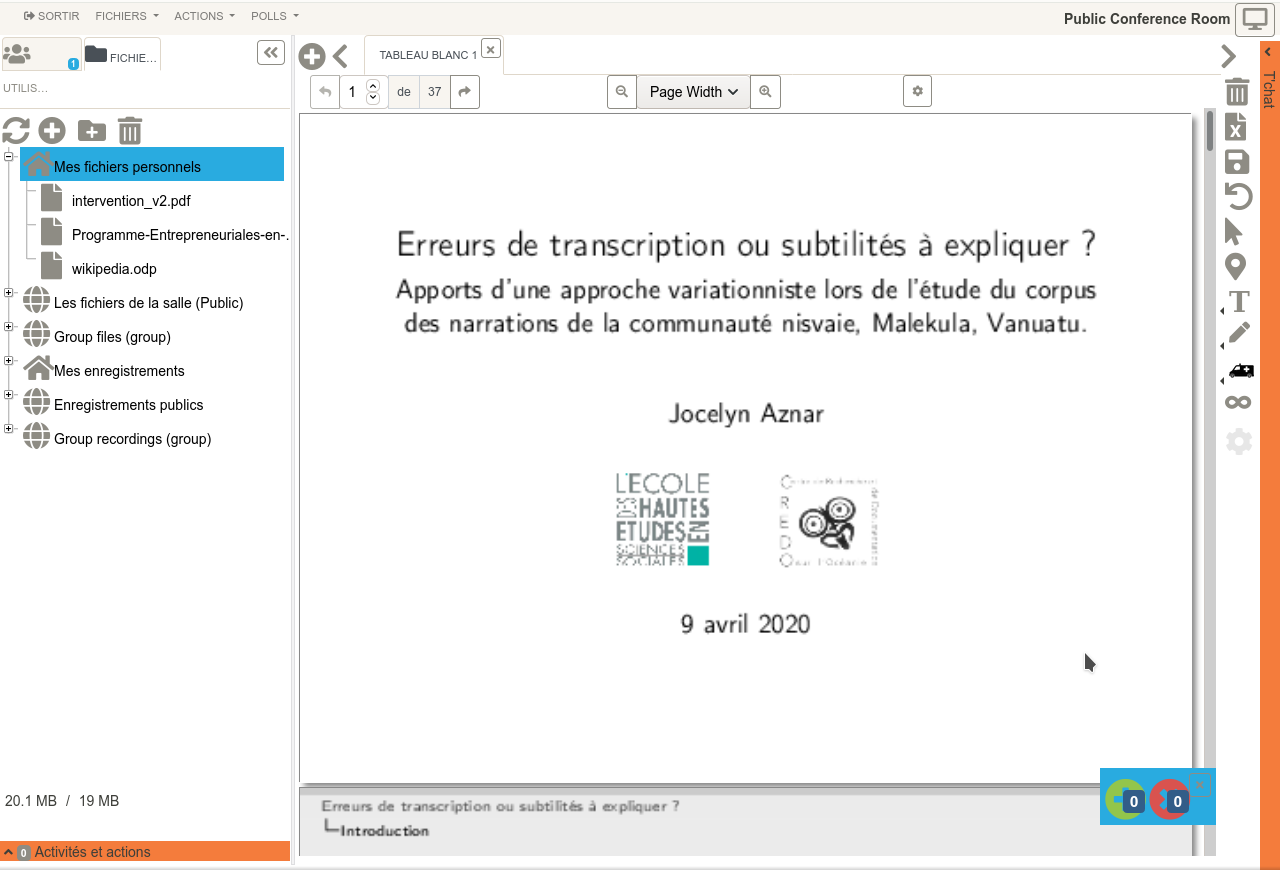The height and width of the screenshot is (870, 1280).
Task: Click the trash icon in whiteboard toolbar
Action: [x=1237, y=92]
